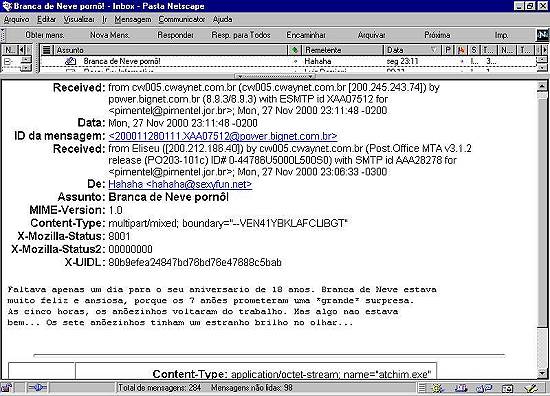Screen dimensions: 550x396
Task: Click the toolbar collapse grip handle
Action: 3,35
